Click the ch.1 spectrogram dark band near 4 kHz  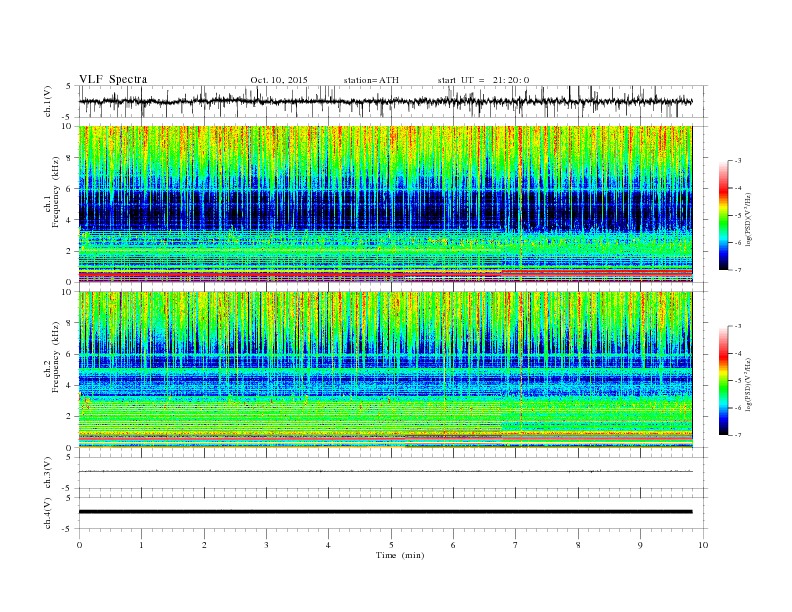385,212
